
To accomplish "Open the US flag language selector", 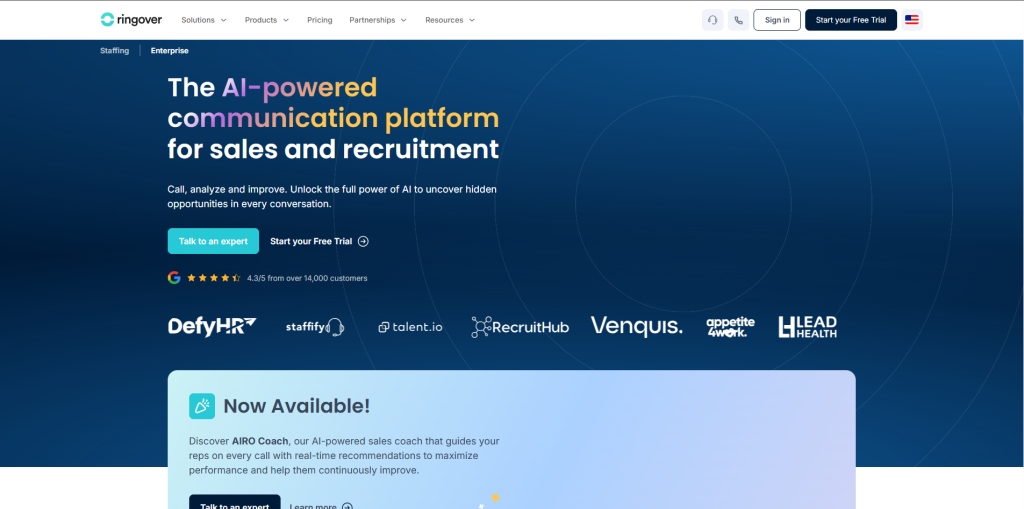I will point(912,20).
